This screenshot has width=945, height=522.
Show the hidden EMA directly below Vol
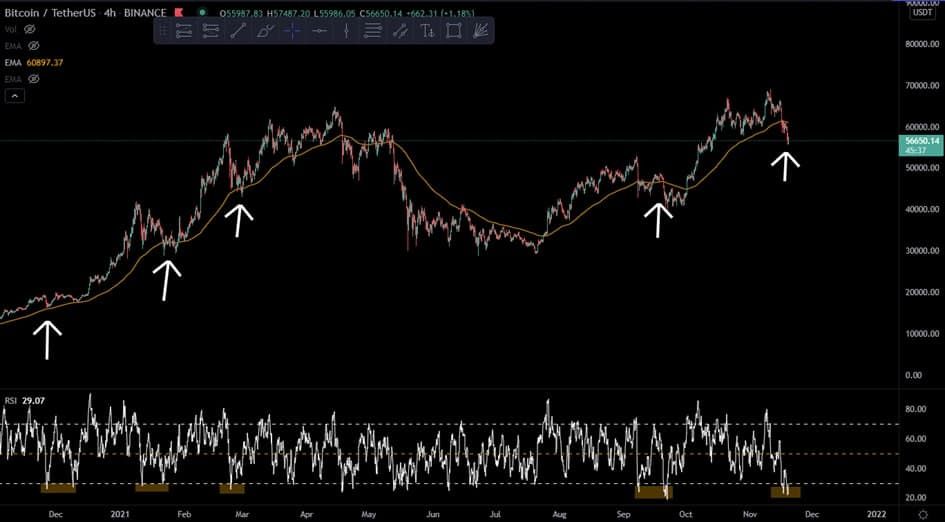34,46
